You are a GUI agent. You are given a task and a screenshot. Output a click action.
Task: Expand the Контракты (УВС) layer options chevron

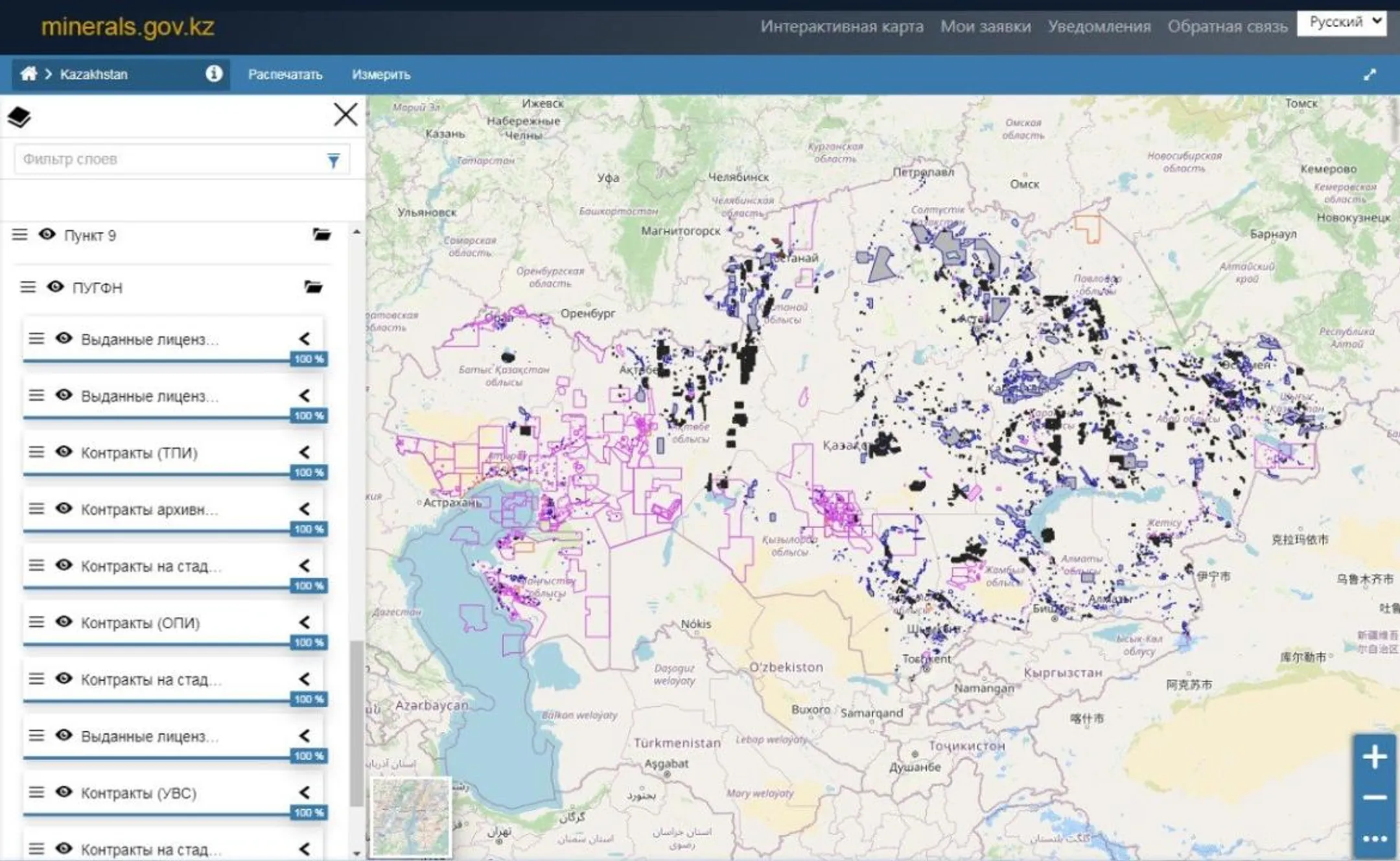(305, 792)
